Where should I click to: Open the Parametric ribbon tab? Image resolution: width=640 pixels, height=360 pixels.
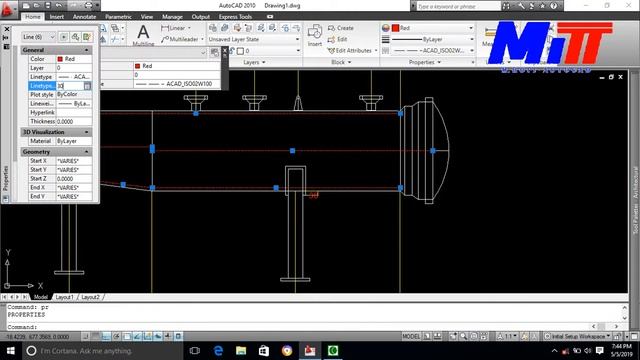point(118,17)
